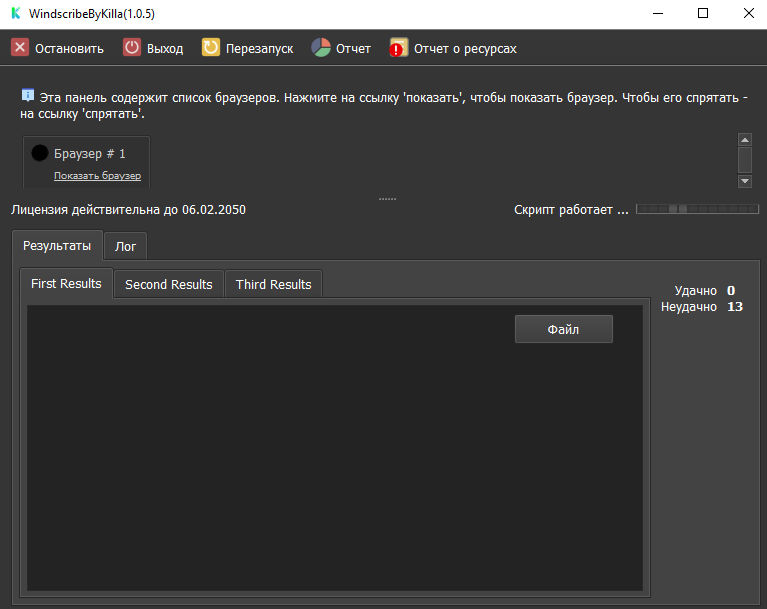Click the blue info hint icon
Screen dimensions: 767x609
point(28,96)
